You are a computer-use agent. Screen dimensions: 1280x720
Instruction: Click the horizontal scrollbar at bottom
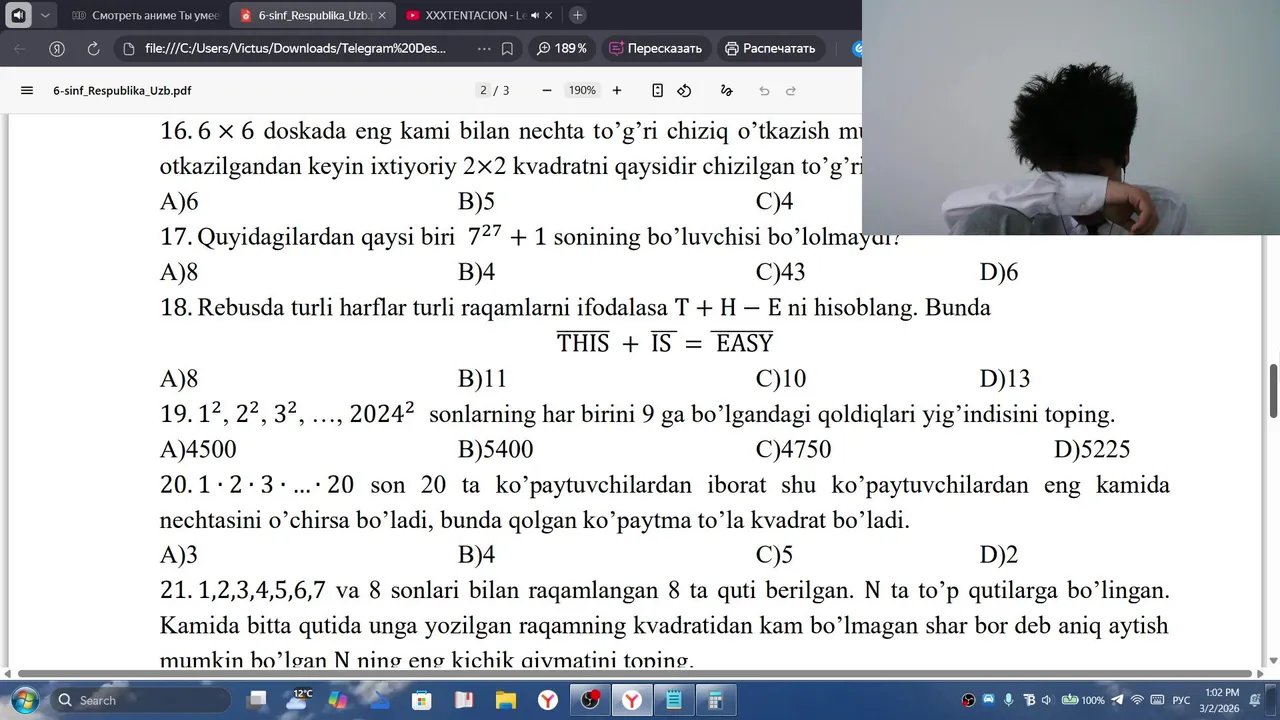pos(635,673)
